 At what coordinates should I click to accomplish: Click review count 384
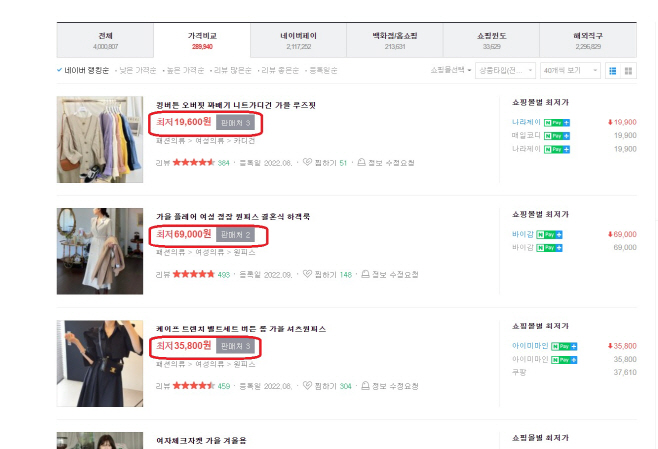point(224,163)
